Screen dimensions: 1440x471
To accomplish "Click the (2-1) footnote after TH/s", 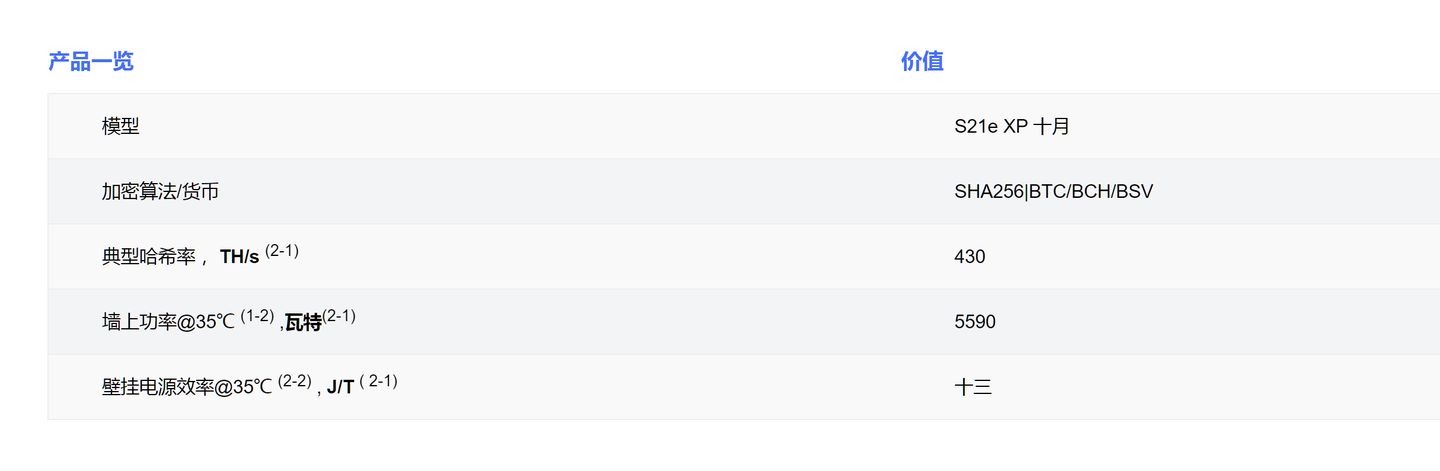I will [282, 250].
